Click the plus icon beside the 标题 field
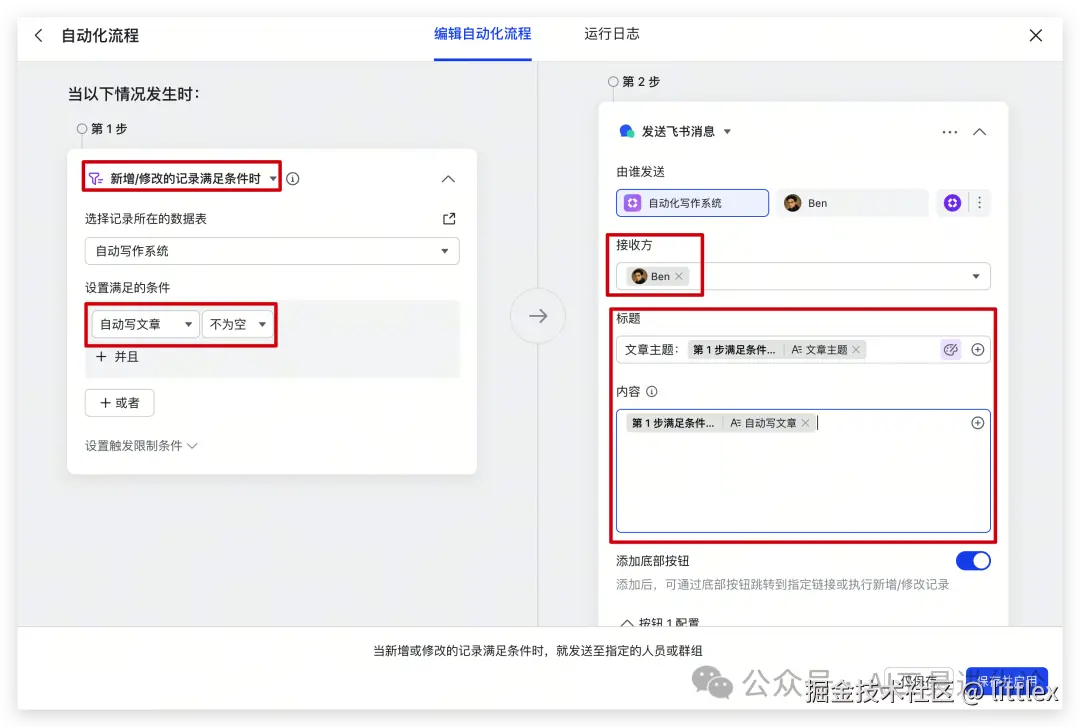This screenshot has width=1080, height=727. tap(977, 349)
